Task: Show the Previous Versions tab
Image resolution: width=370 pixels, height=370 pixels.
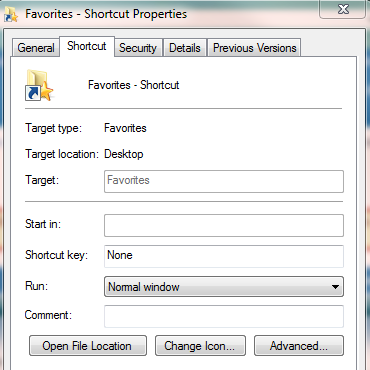Action: pyautogui.click(x=254, y=48)
